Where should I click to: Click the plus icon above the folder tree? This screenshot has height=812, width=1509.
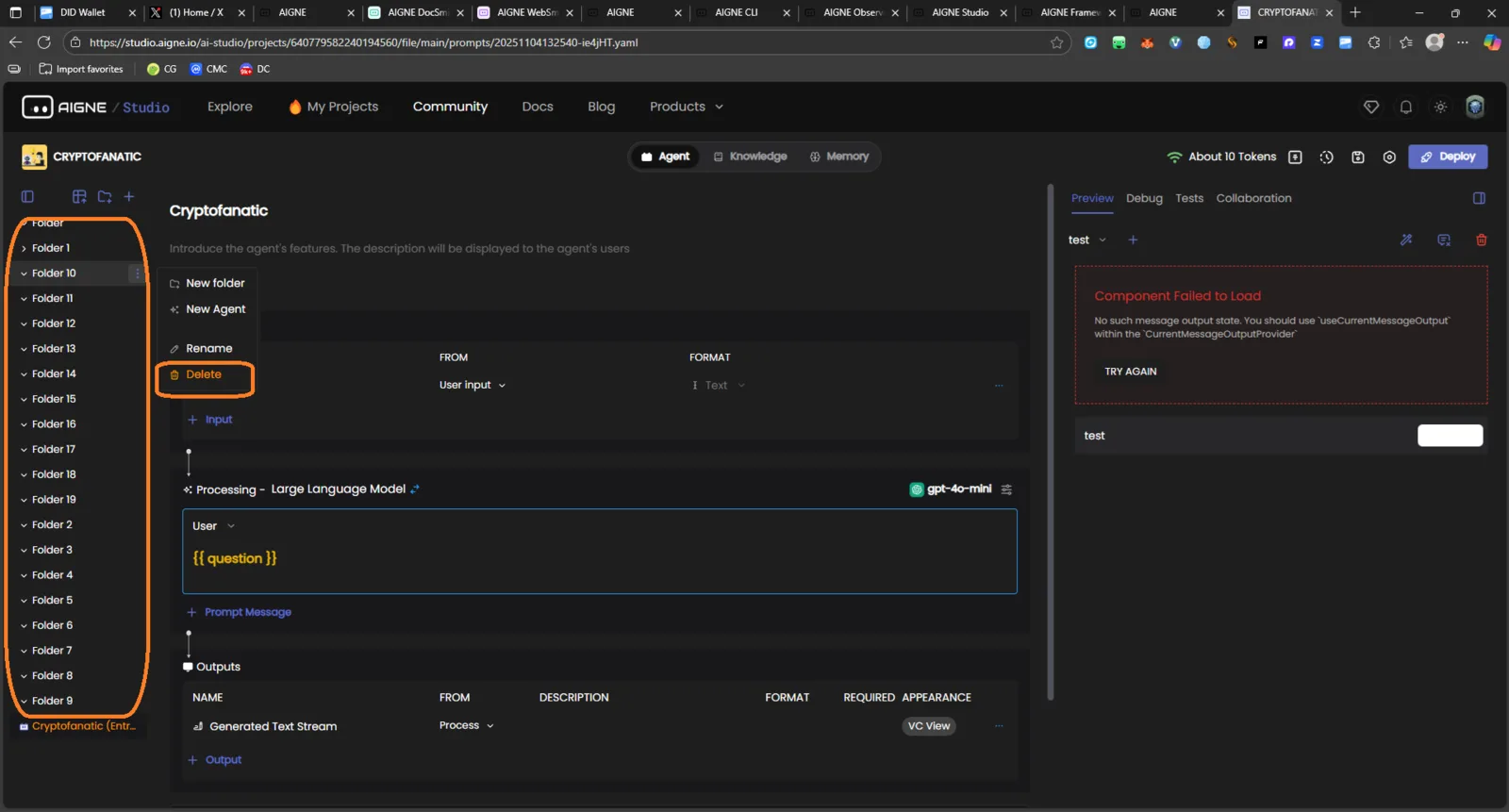[x=129, y=197]
